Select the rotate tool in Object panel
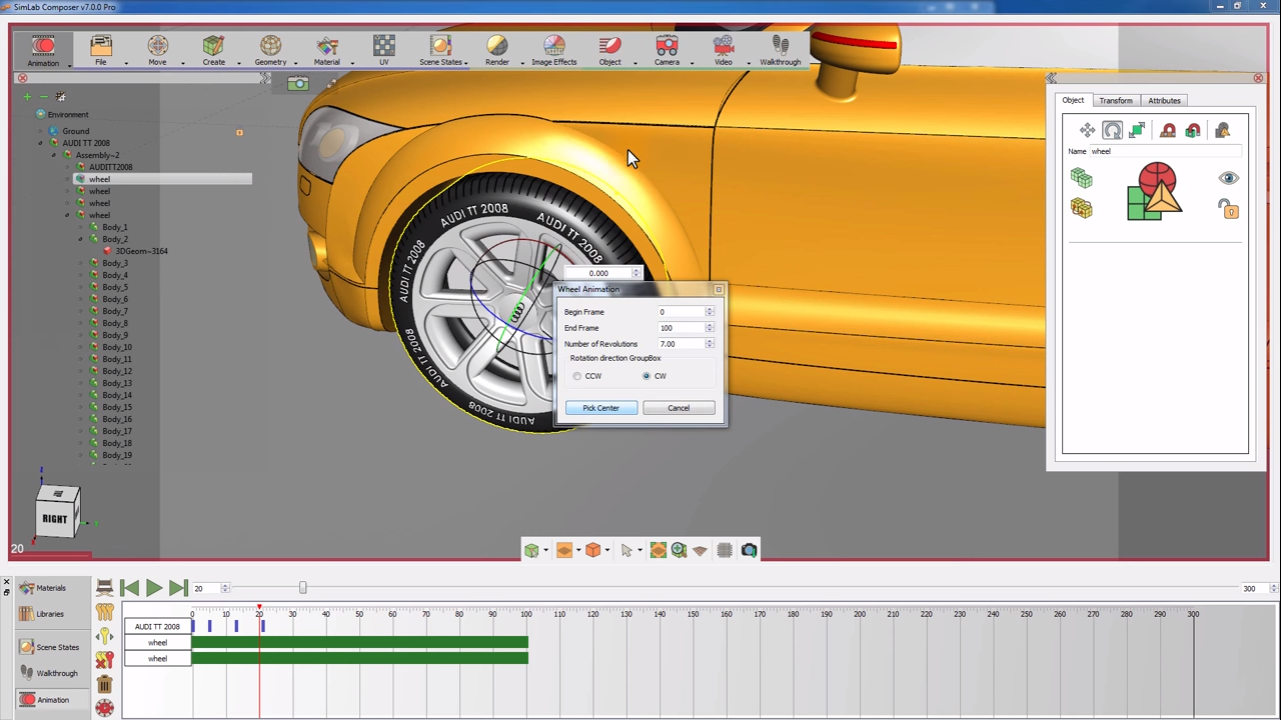The width and height of the screenshot is (1281, 720). [1112, 131]
